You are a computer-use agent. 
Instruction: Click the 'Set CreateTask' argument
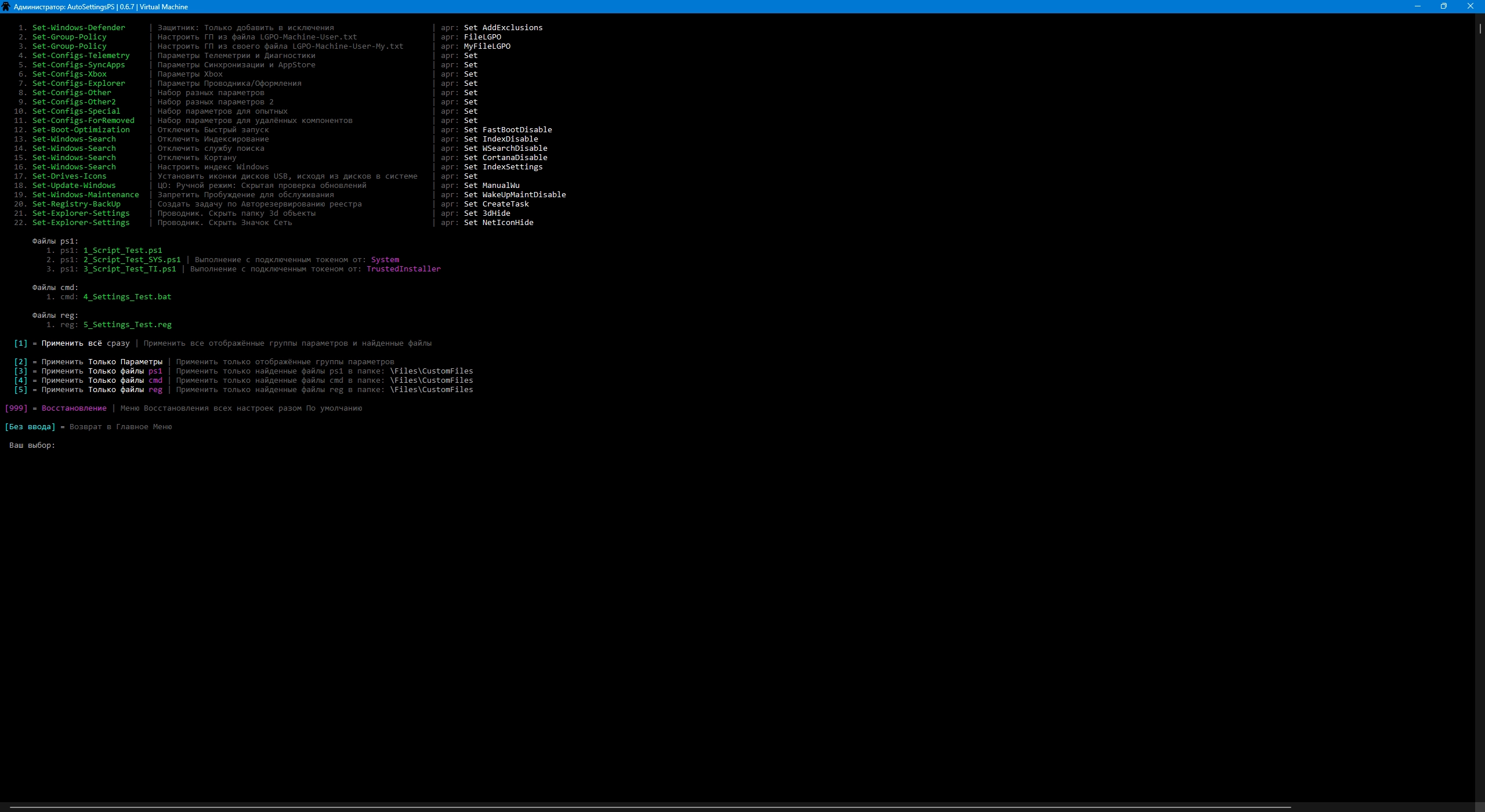point(497,204)
